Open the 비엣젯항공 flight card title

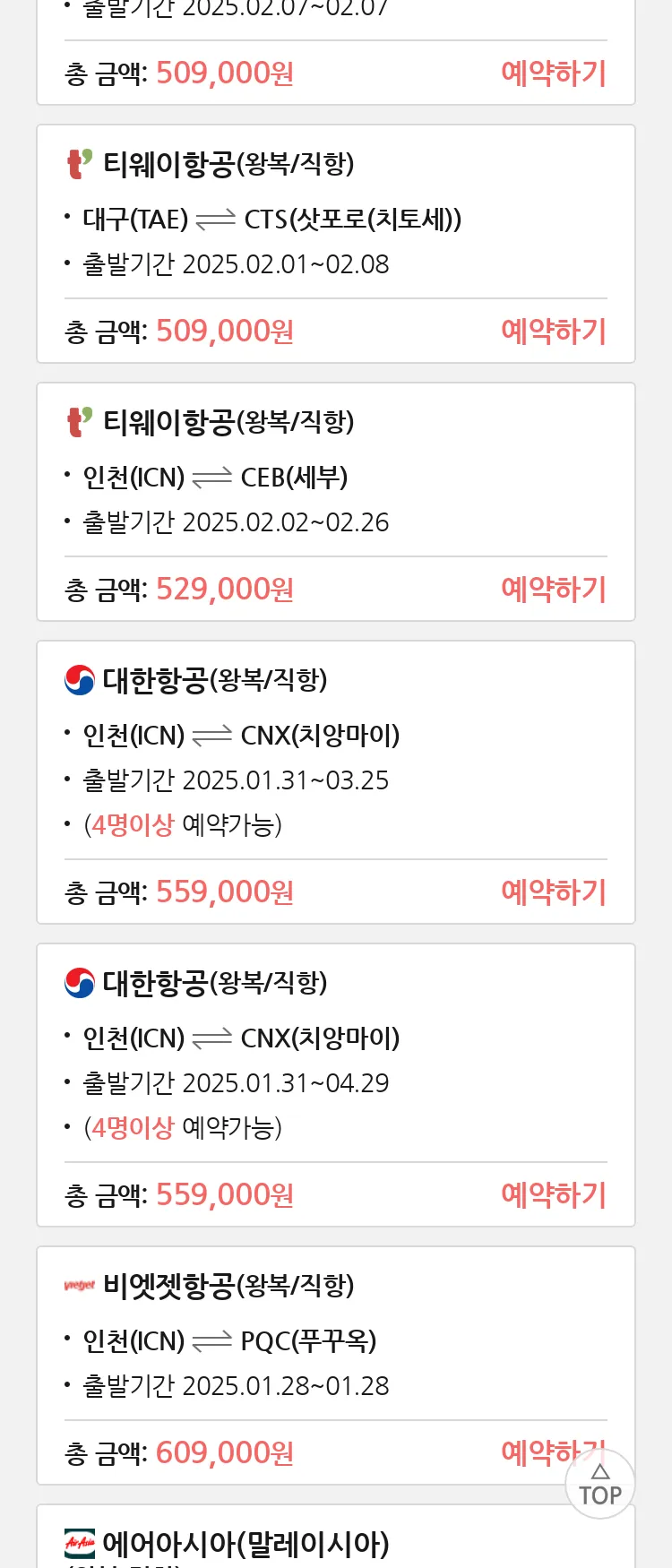[x=228, y=1286]
